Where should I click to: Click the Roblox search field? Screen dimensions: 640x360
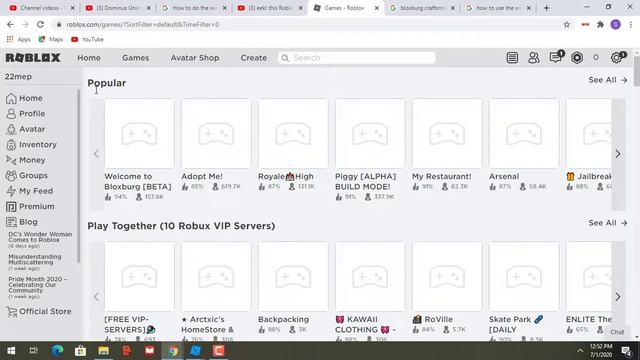357,58
